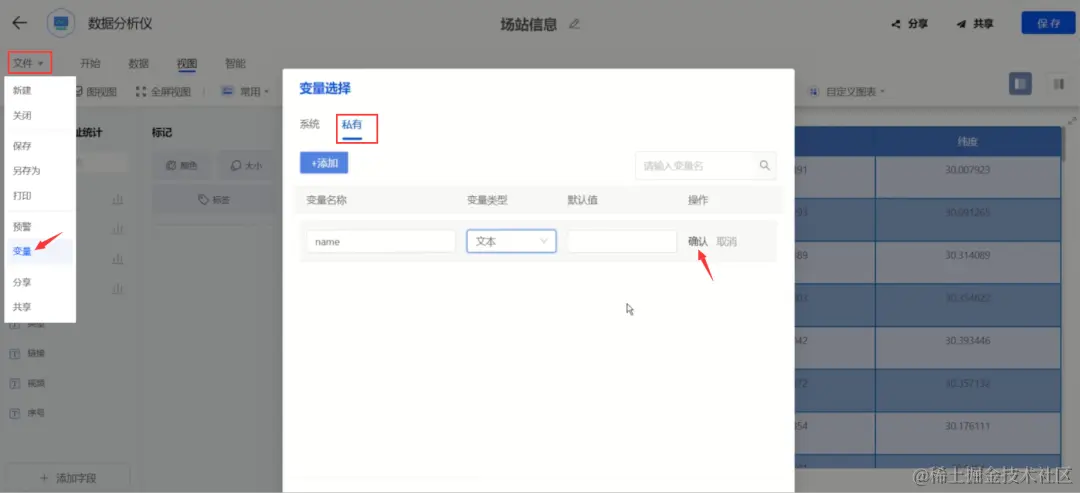This screenshot has height=493, width=1080.
Task: Switch to the 开始 tab
Action: (90, 63)
